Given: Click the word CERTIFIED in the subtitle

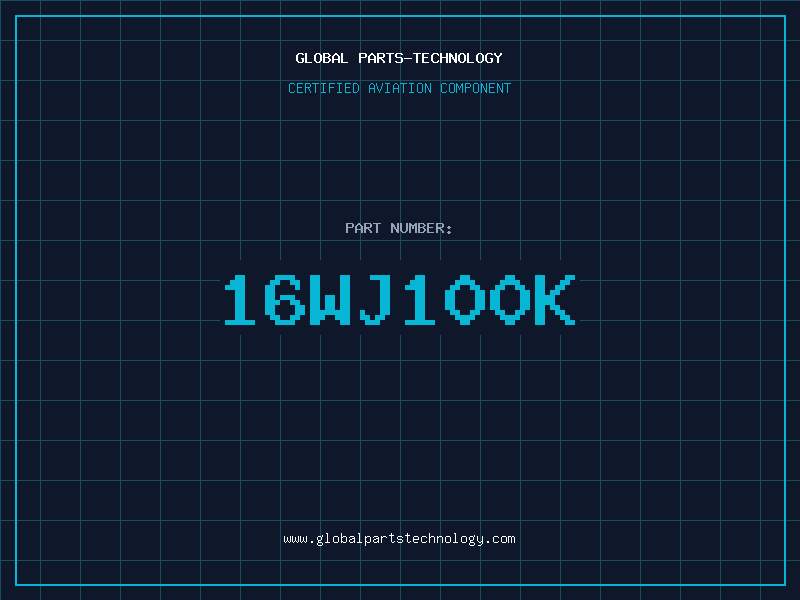Looking at the screenshot, I should [326, 88].
